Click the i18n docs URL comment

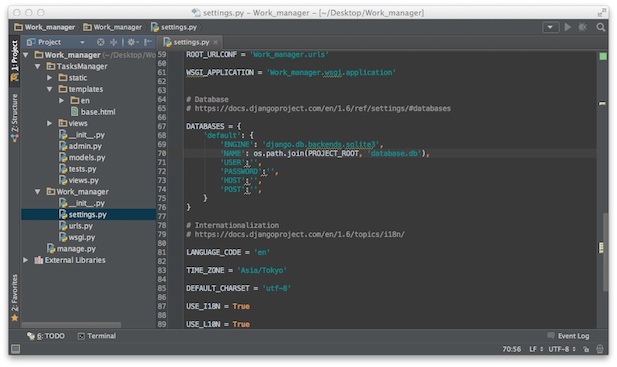pos(295,234)
